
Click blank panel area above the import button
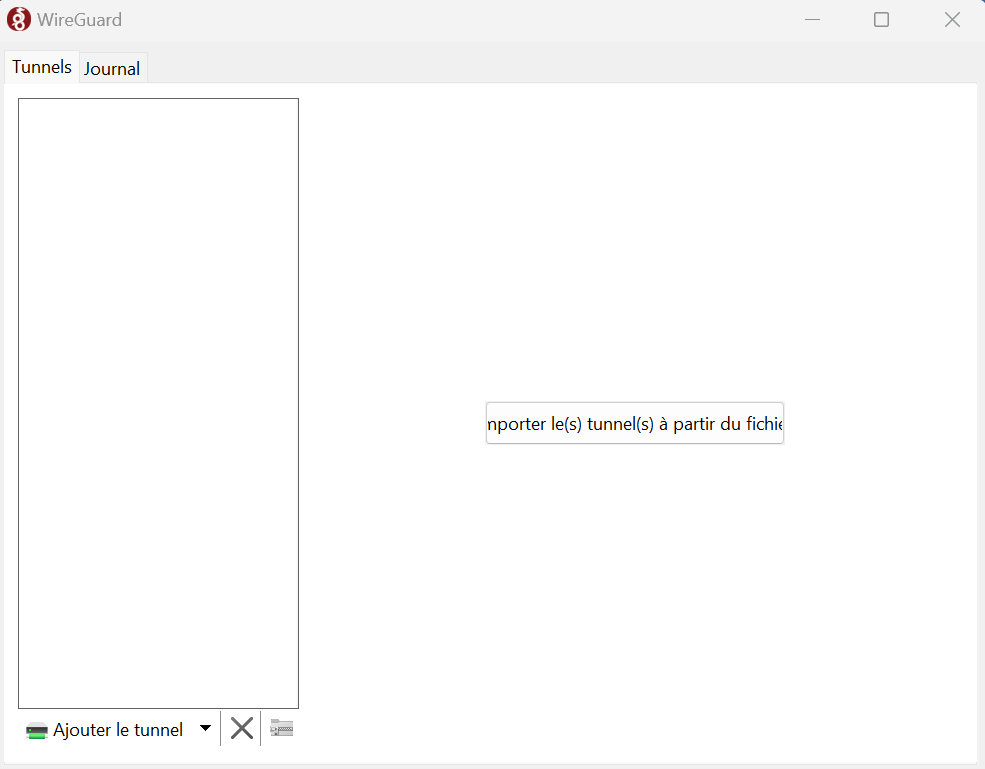click(634, 250)
